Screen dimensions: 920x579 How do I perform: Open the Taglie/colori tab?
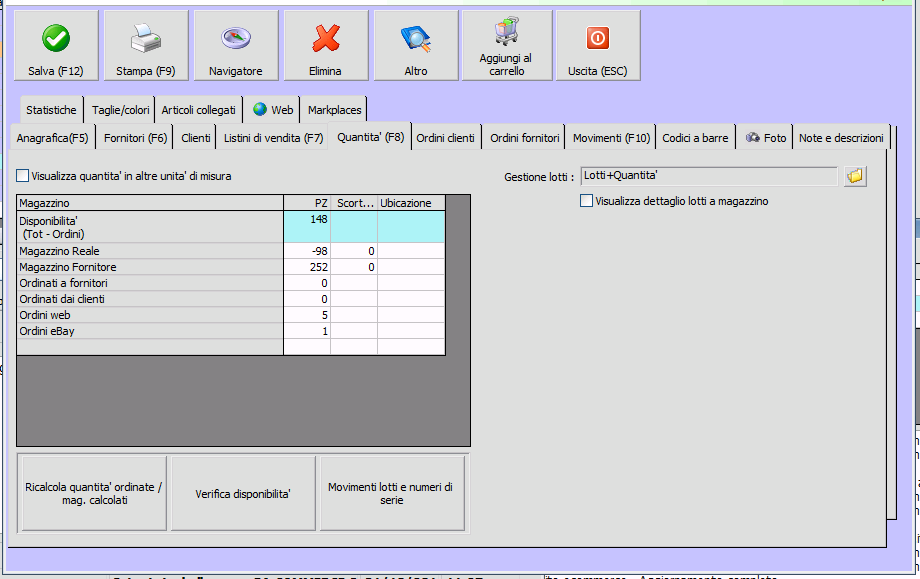point(120,110)
